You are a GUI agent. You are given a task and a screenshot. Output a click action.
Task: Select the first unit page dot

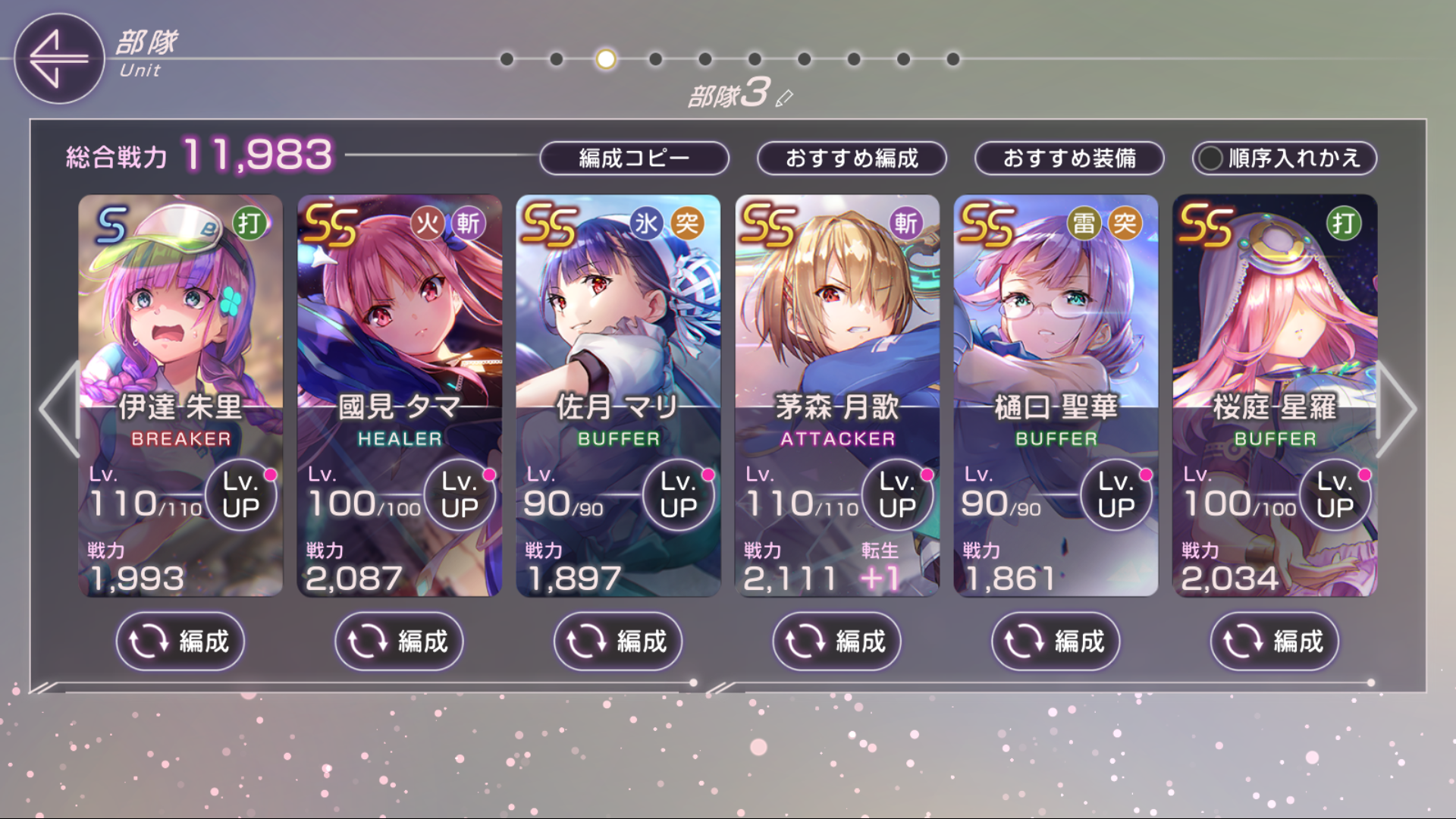tap(507, 59)
